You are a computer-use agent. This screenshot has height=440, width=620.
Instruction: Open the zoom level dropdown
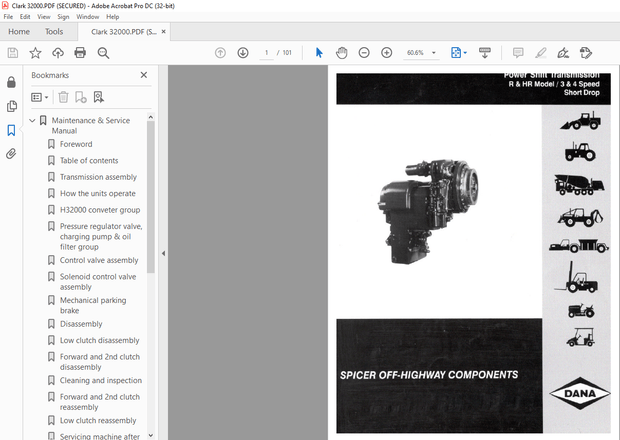click(x=434, y=53)
